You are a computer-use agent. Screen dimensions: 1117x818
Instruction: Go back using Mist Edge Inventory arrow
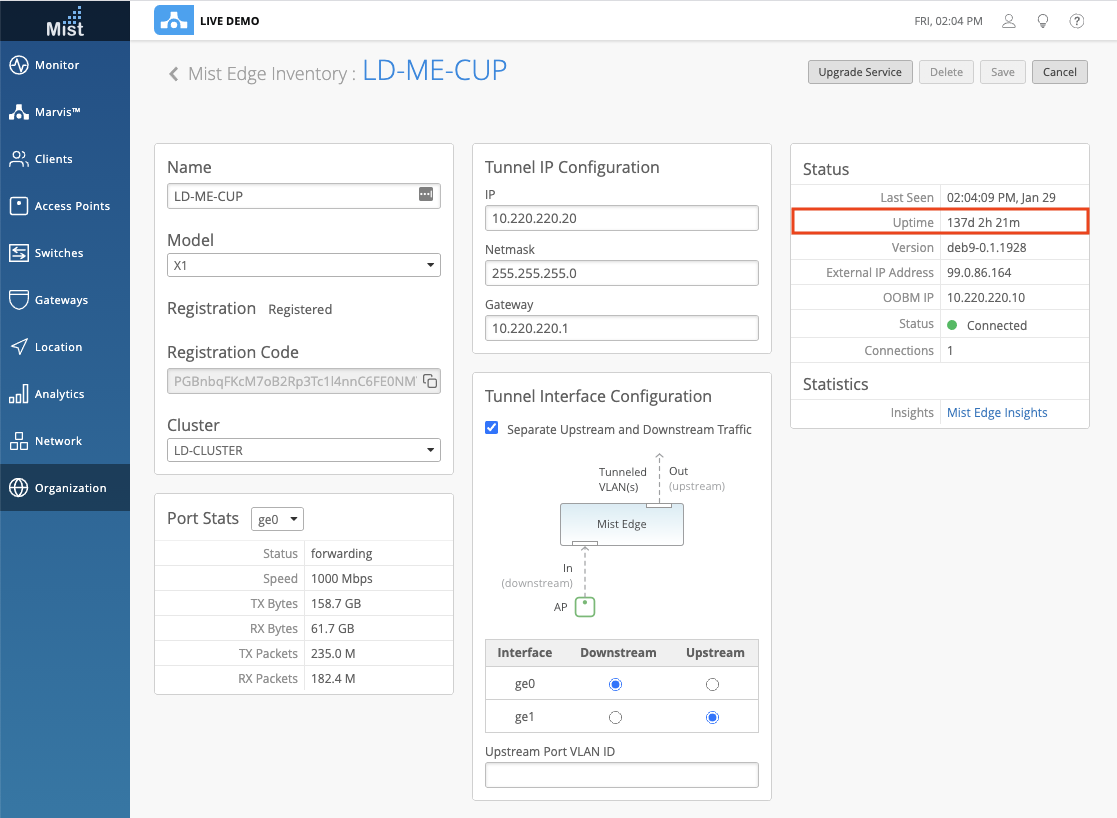[x=174, y=73]
